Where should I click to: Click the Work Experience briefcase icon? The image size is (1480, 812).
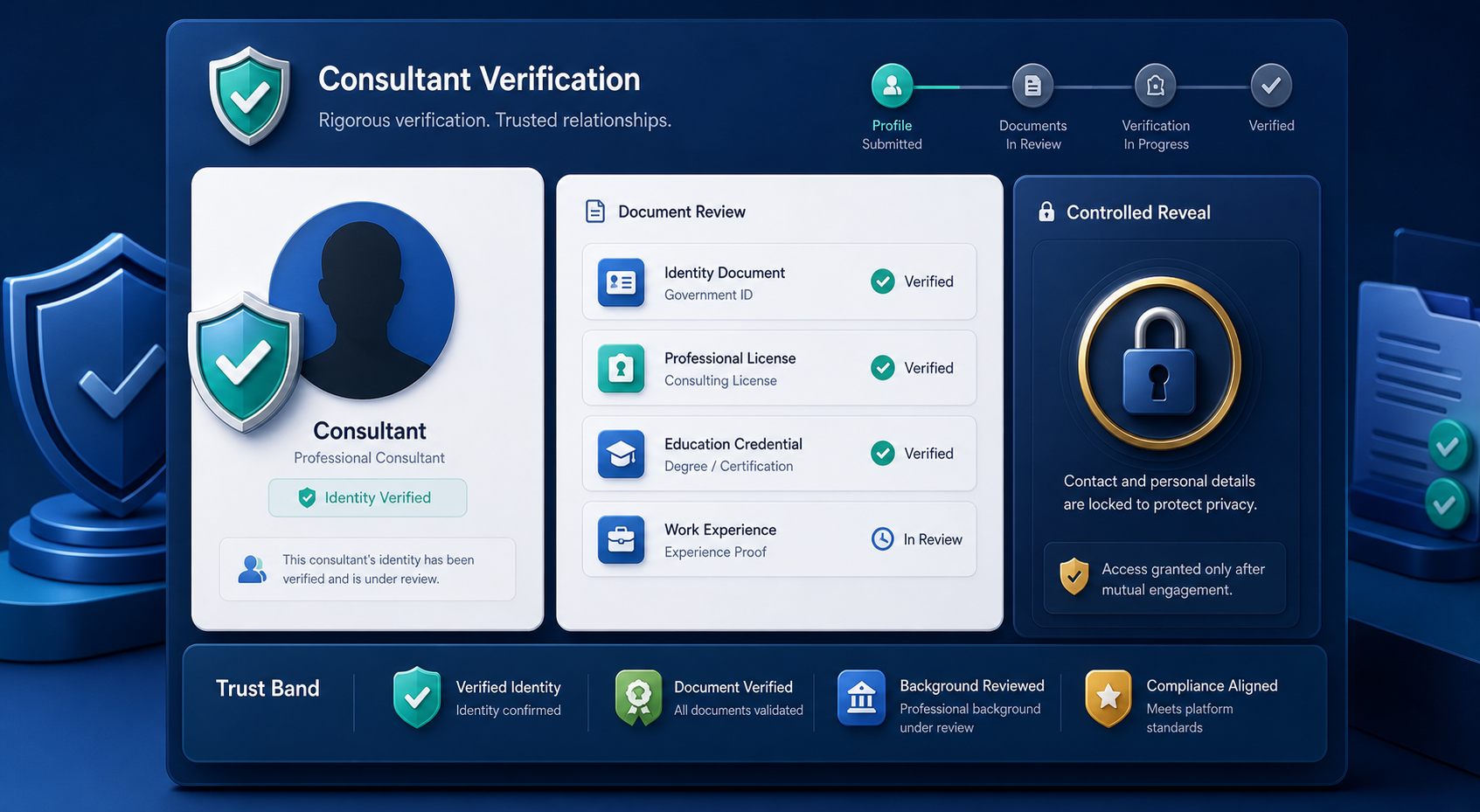(x=621, y=539)
